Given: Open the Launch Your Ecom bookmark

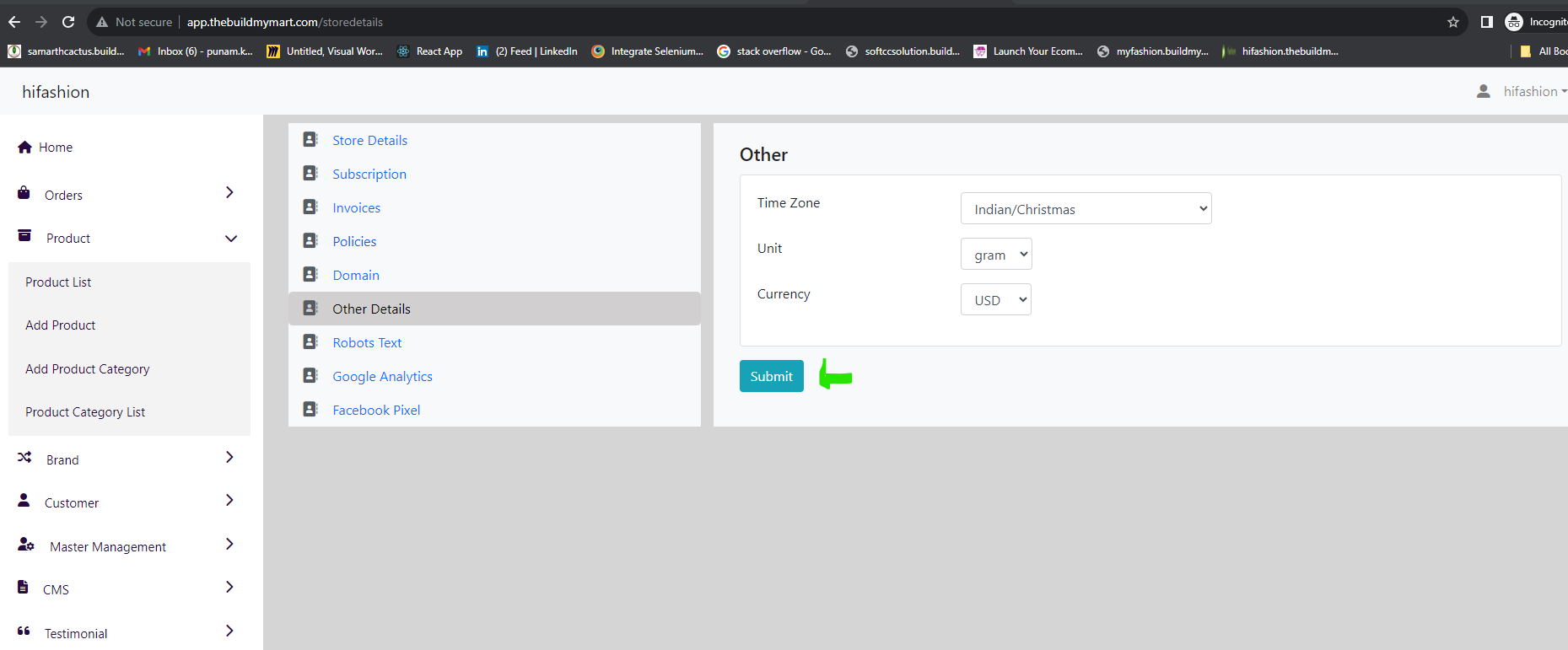Looking at the screenshot, I should point(1028,51).
